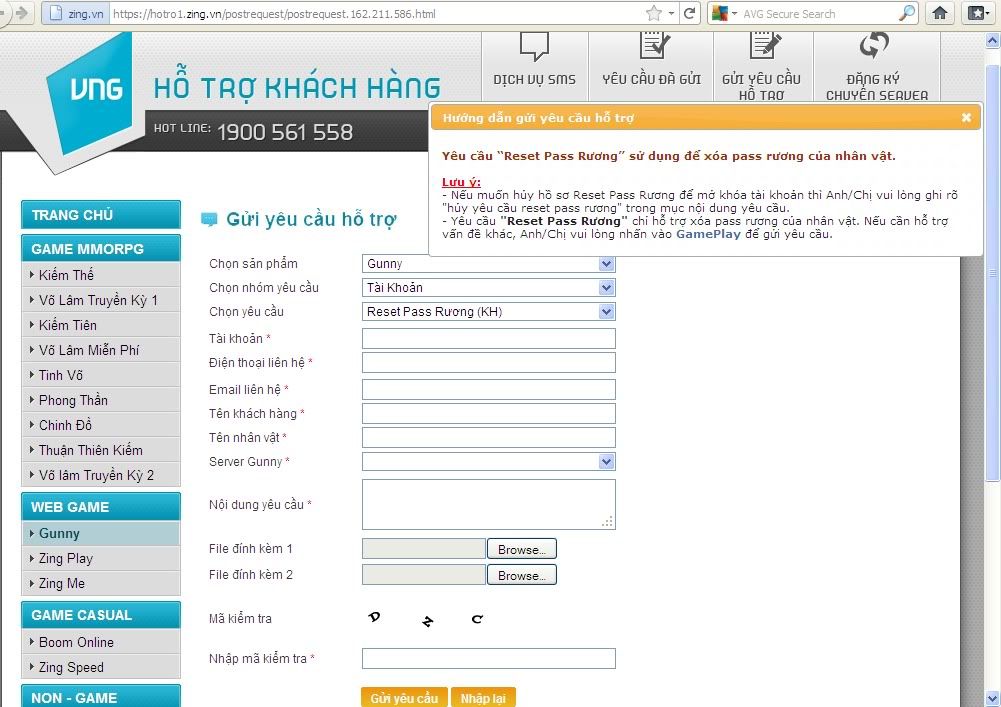Click the Nhập mã kiểm tra field
1001x707 pixels.
[x=488, y=658]
